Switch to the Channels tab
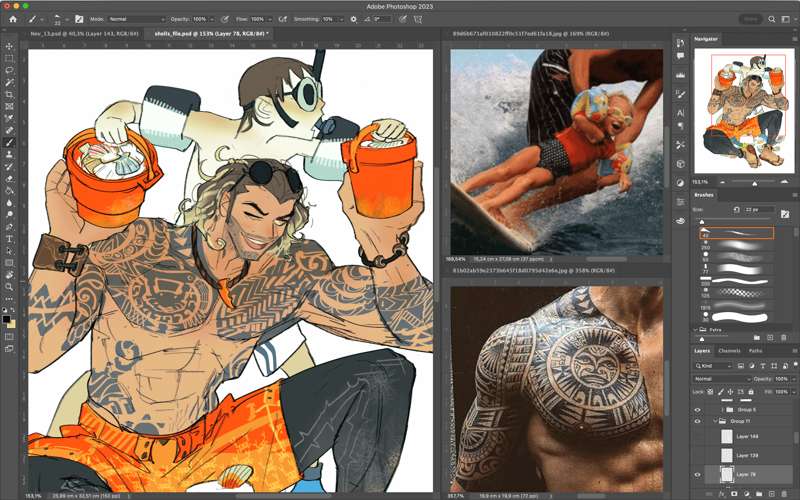 pyautogui.click(x=729, y=351)
